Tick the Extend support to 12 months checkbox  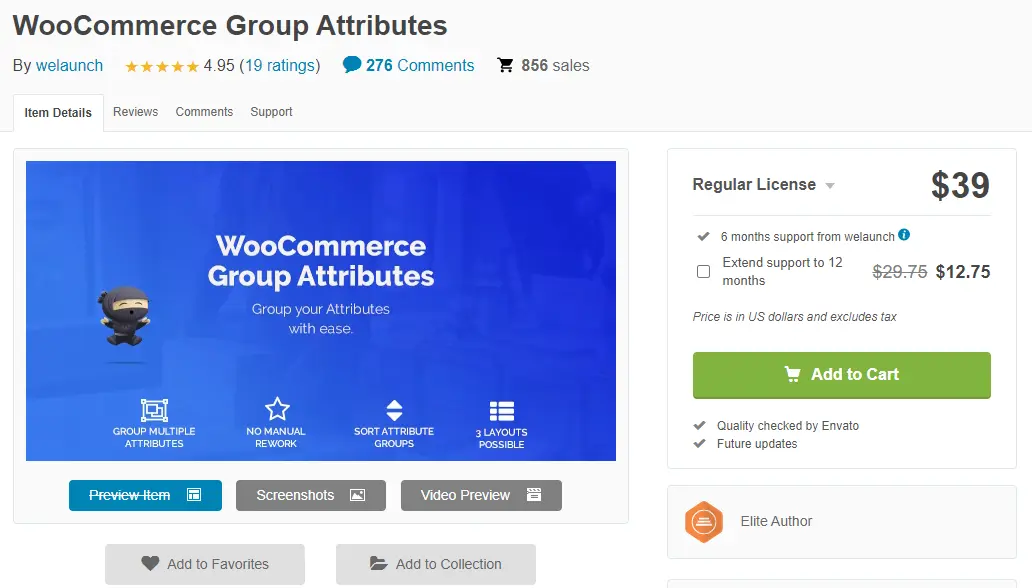[704, 271]
